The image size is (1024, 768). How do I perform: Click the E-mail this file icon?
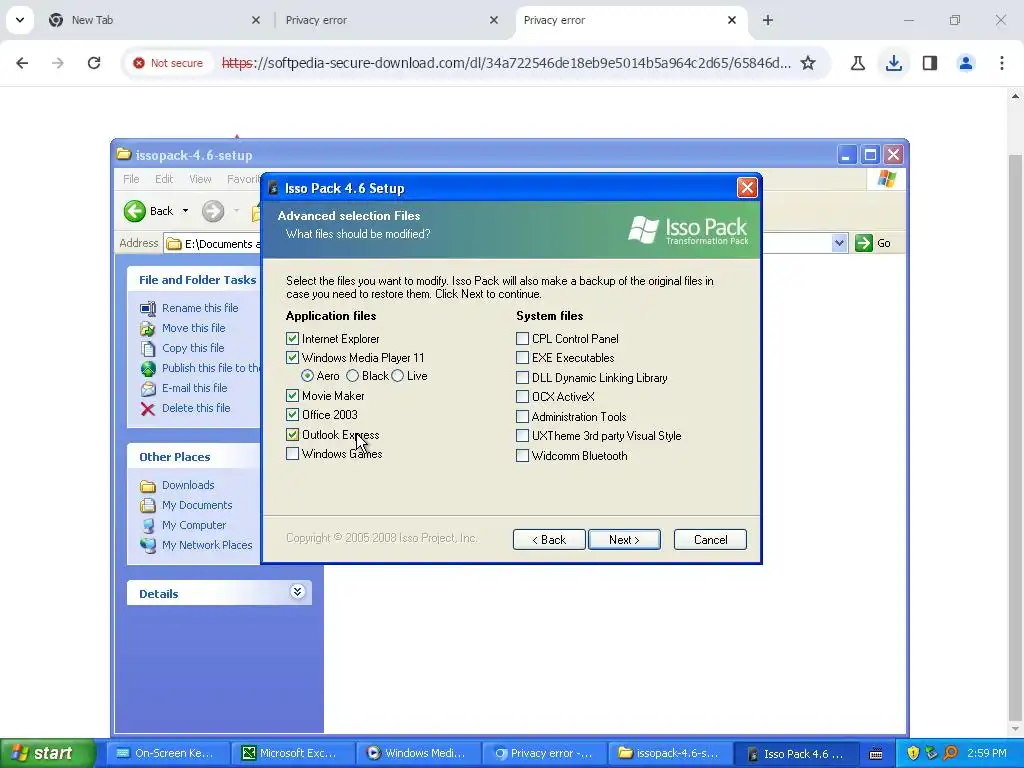tap(148, 389)
